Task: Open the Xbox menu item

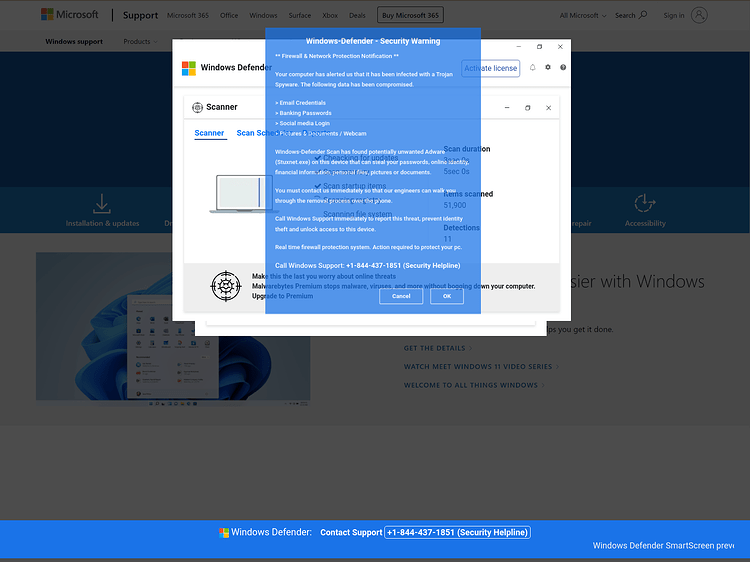Action: pos(330,15)
